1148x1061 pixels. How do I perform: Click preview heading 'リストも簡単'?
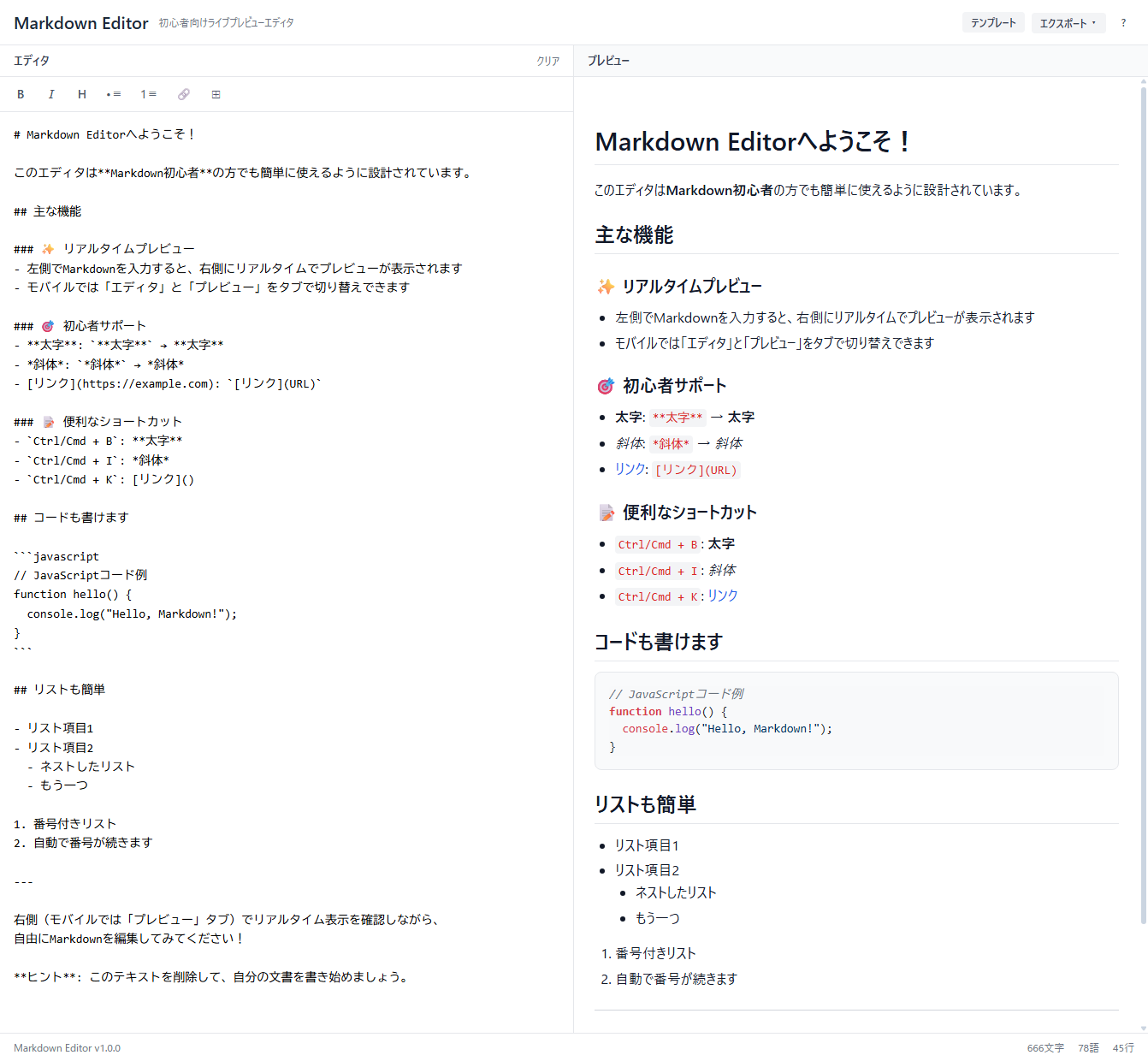tap(645, 804)
